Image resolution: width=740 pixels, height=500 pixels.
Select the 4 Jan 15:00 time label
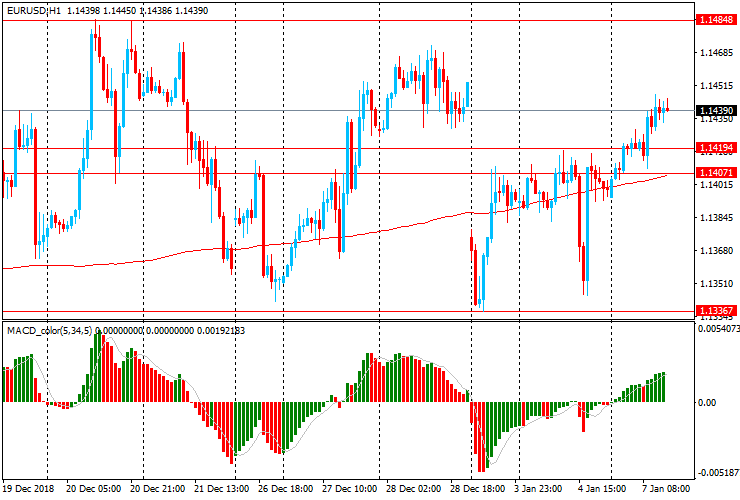pos(602,489)
